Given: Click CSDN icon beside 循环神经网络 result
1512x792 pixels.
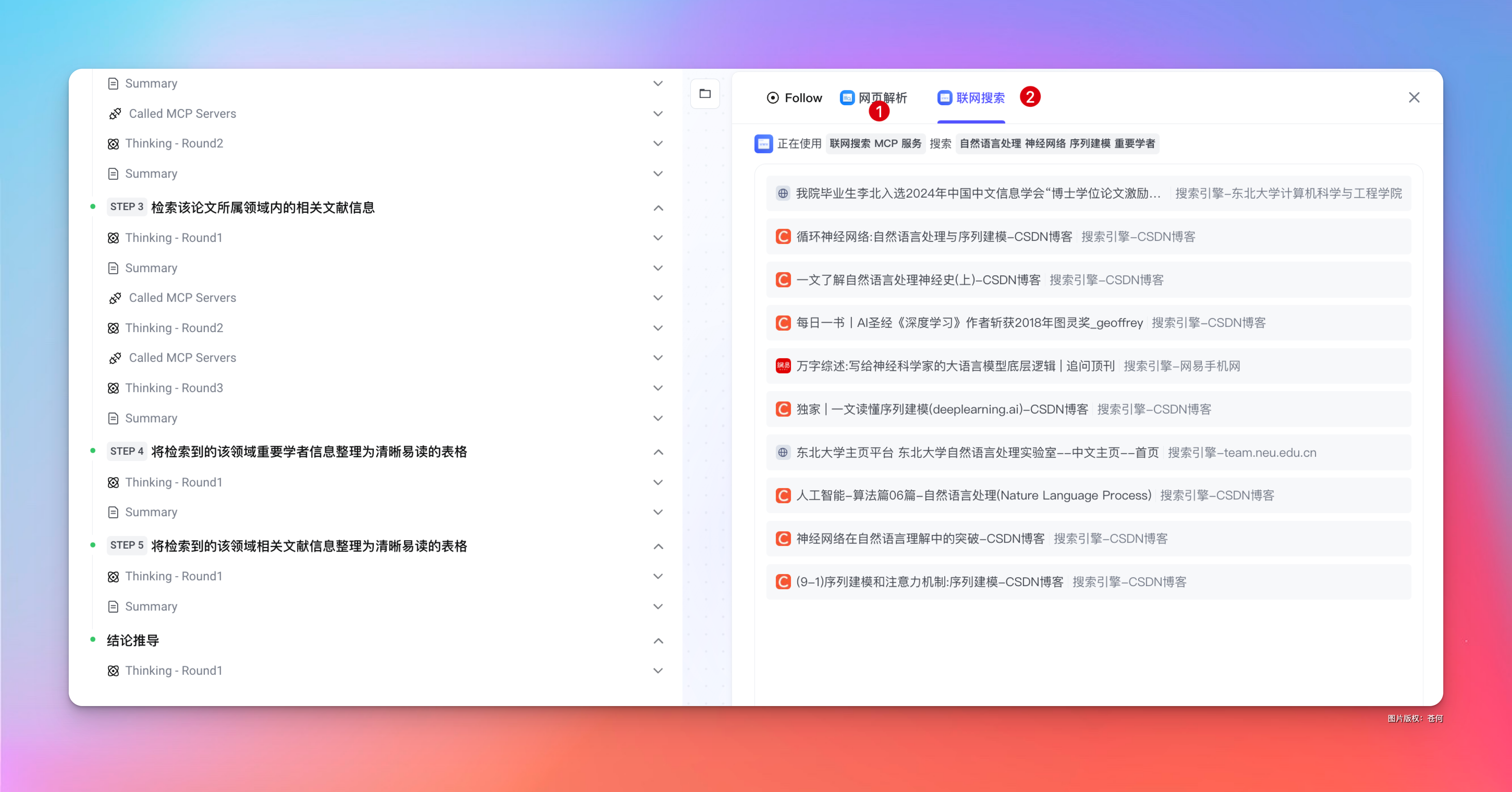Looking at the screenshot, I should [783, 236].
